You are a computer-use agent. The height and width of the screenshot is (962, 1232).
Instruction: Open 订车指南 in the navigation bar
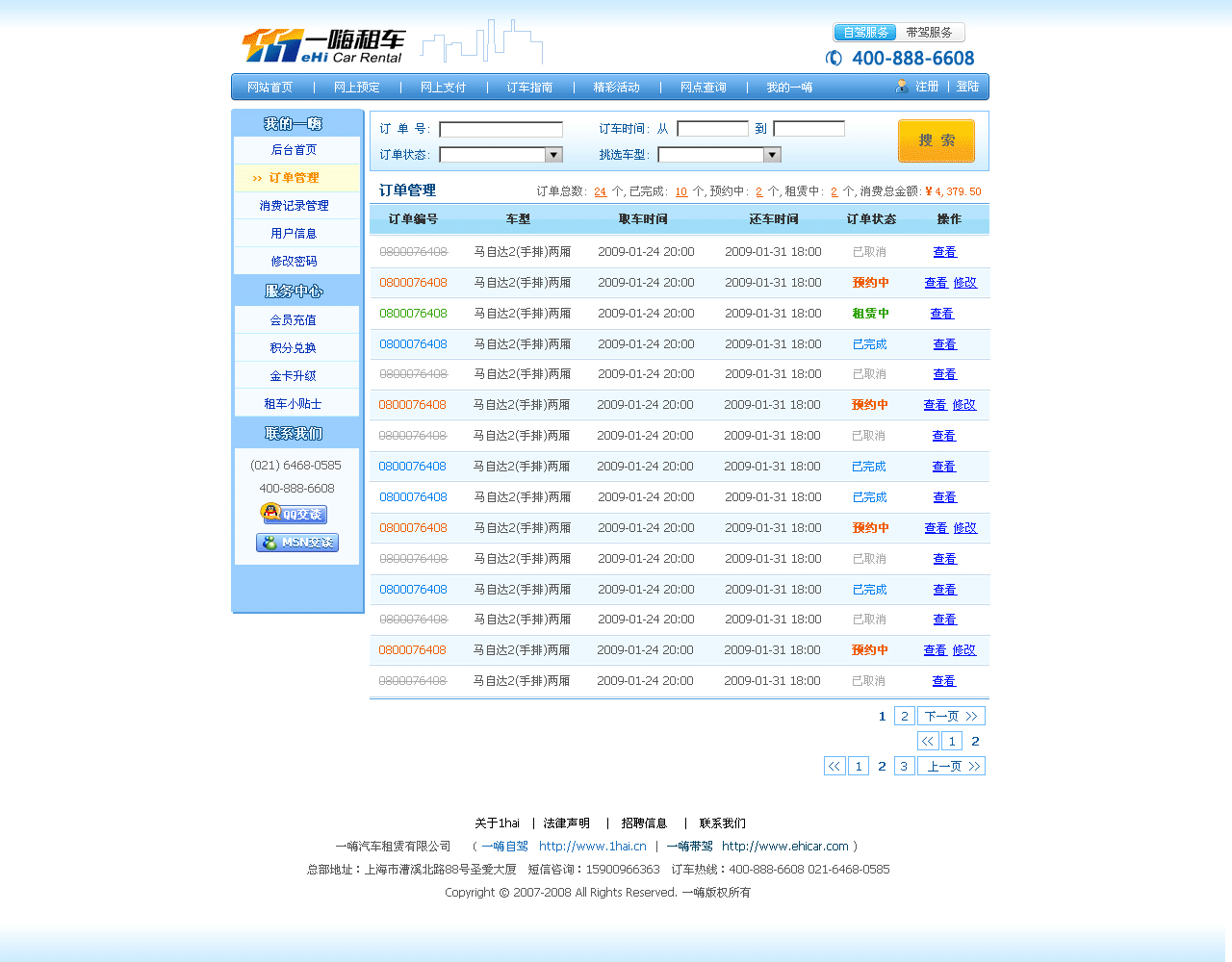point(529,88)
